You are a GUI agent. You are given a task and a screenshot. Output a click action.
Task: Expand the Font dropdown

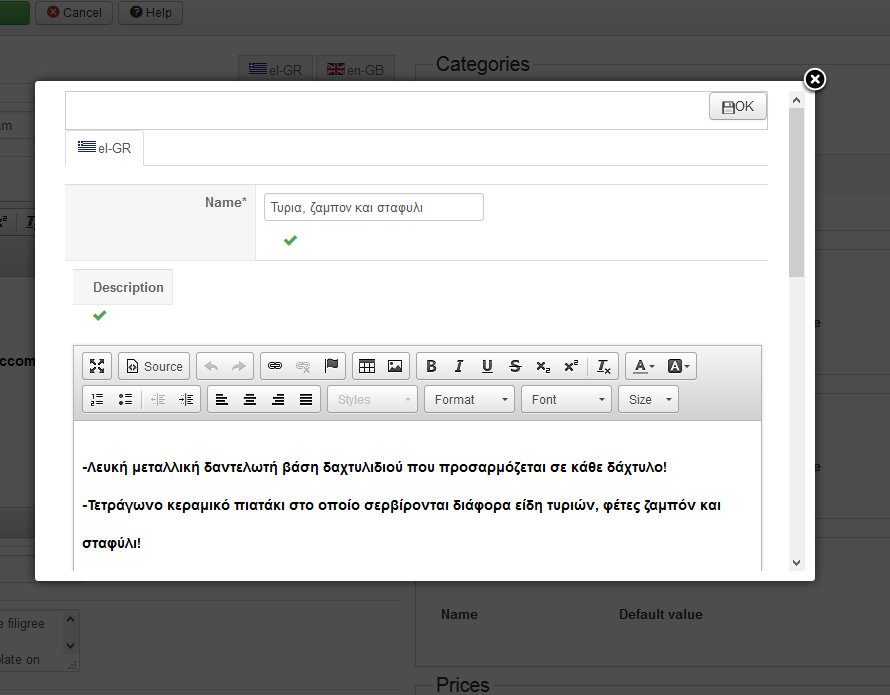[565, 399]
